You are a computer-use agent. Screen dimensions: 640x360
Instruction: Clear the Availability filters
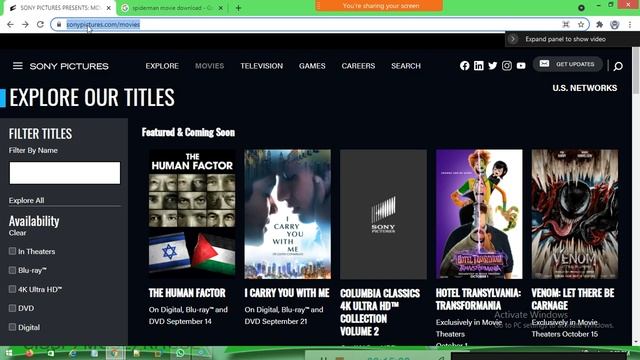click(18, 233)
